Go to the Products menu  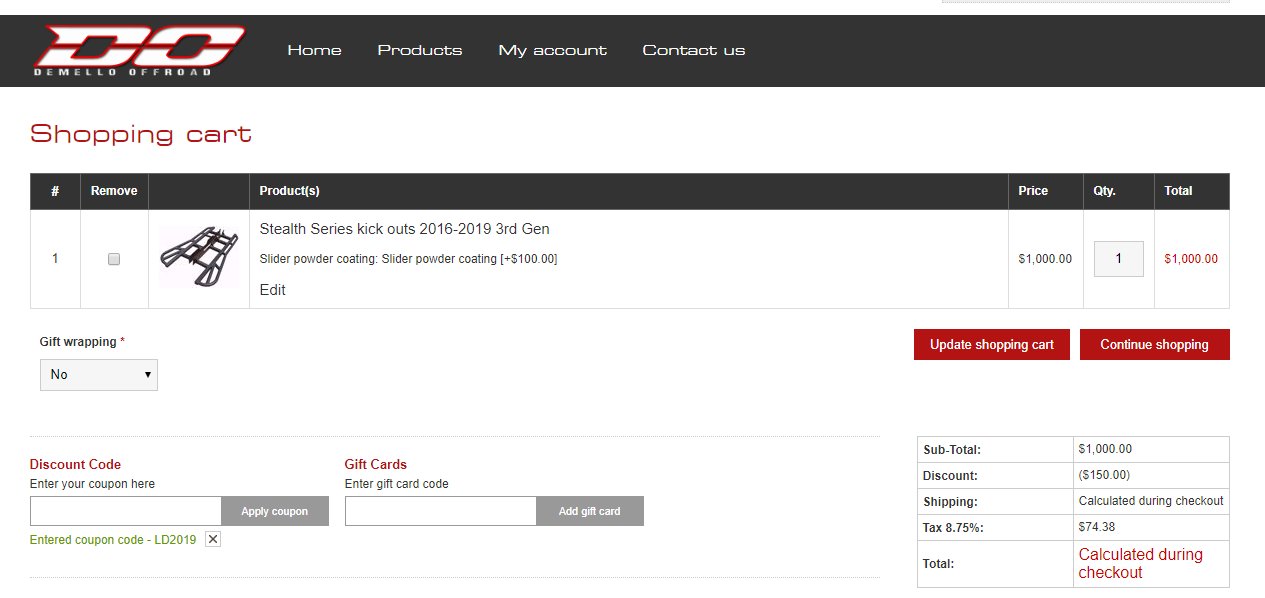click(x=420, y=50)
